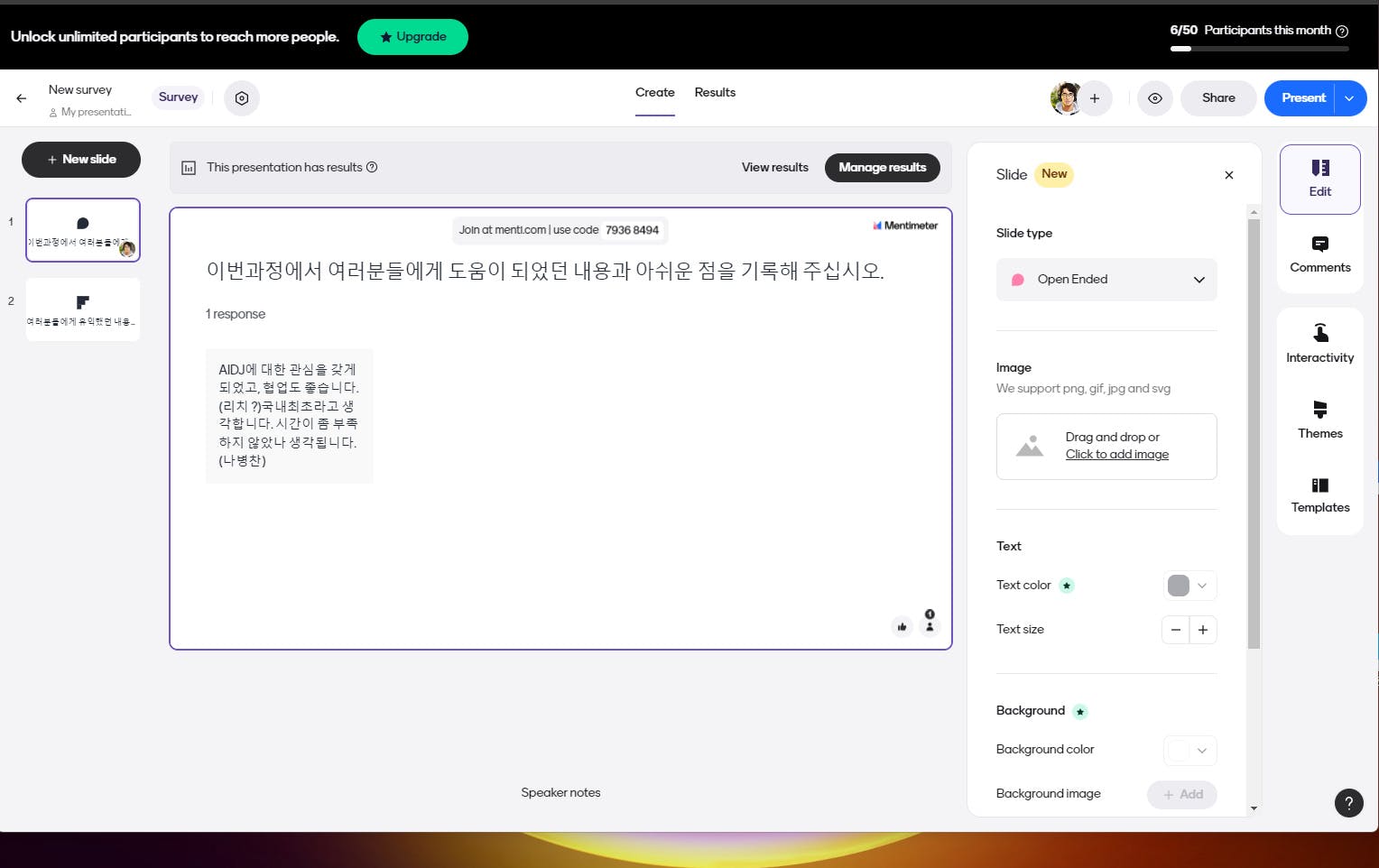Viewport: 1379px width, 868px height.
Task: Open the Interactivity panel
Action: [1320, 344]
